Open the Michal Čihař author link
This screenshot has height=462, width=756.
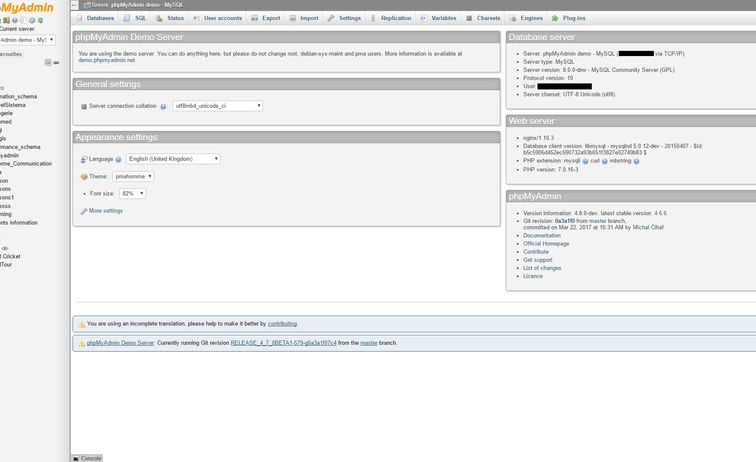pos(648,227)
